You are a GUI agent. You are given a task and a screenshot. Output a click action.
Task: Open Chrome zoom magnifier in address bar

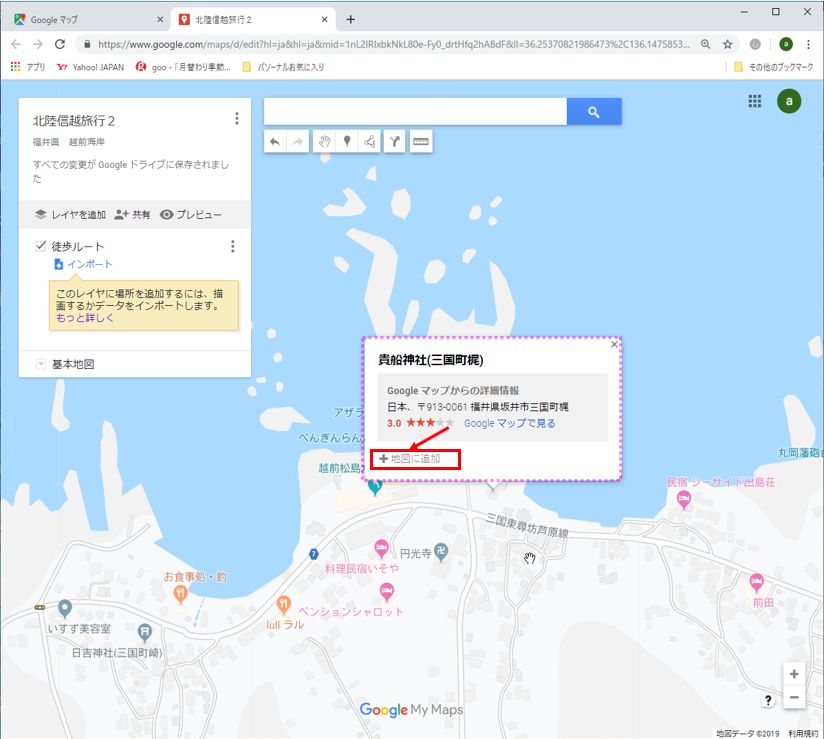pyautogui.click(x=706, y=44)
